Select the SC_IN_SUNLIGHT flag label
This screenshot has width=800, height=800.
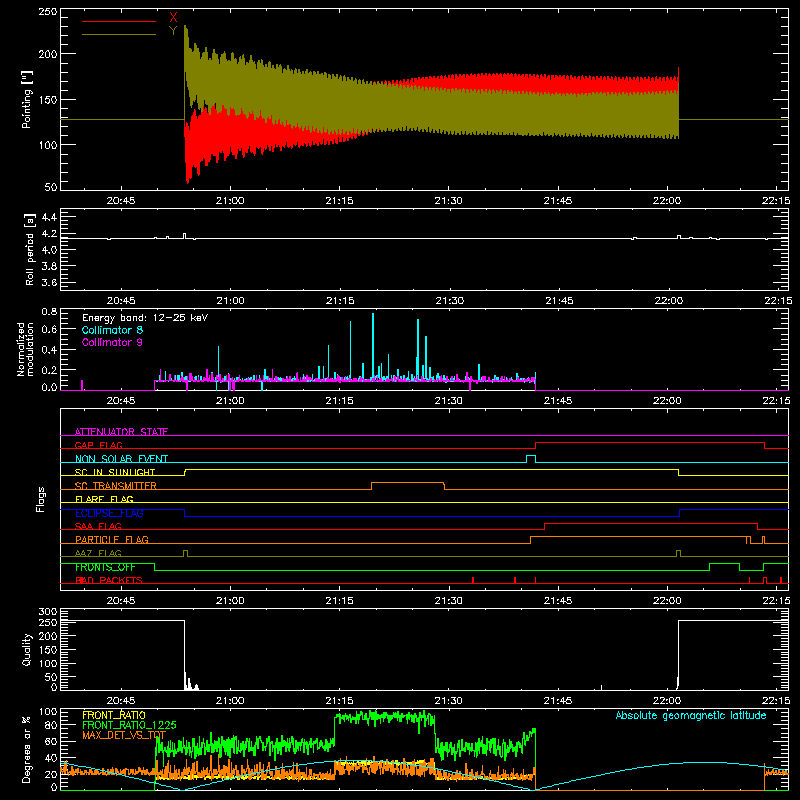coord(115,472)
